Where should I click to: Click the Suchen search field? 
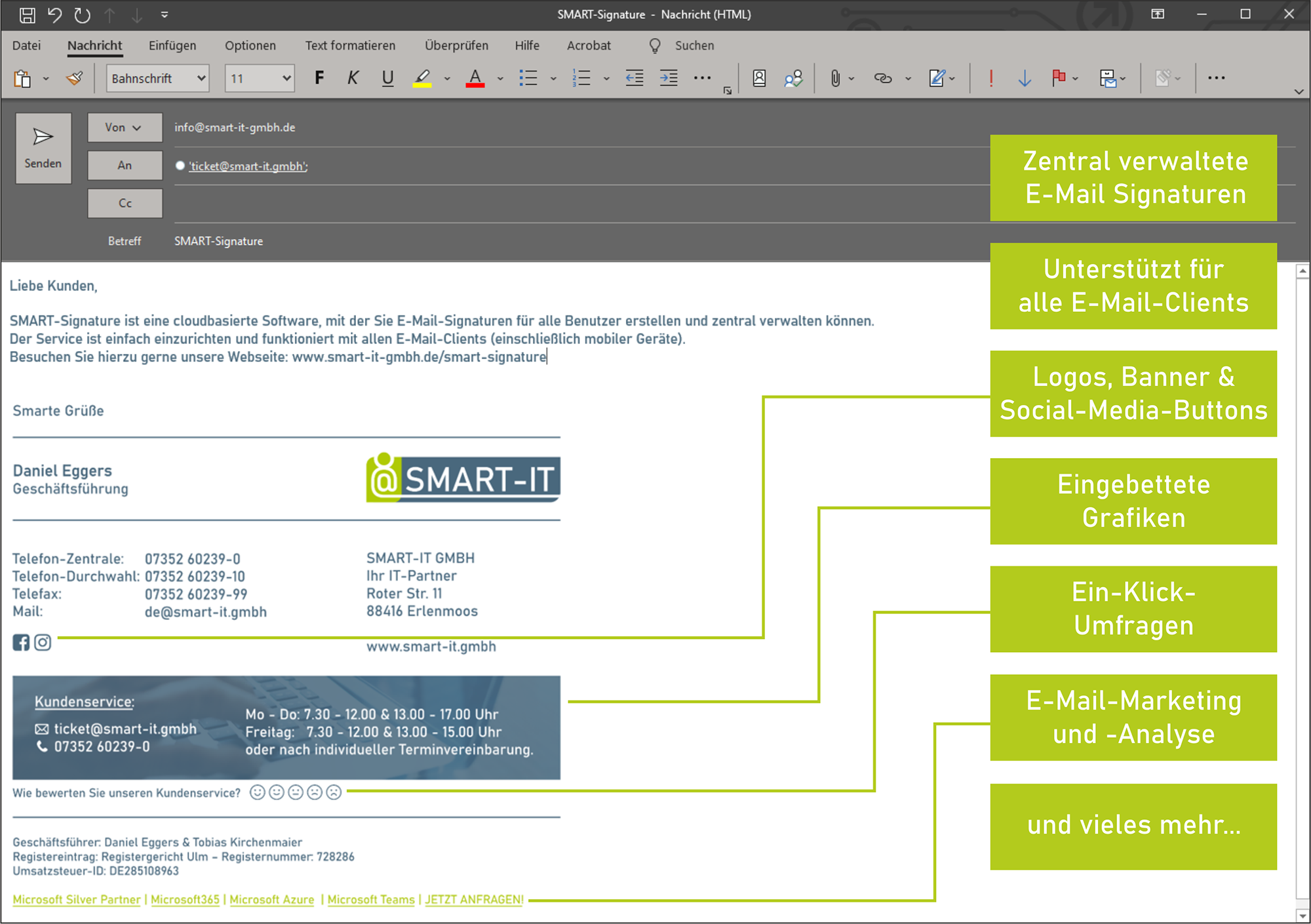pos(694,45)
